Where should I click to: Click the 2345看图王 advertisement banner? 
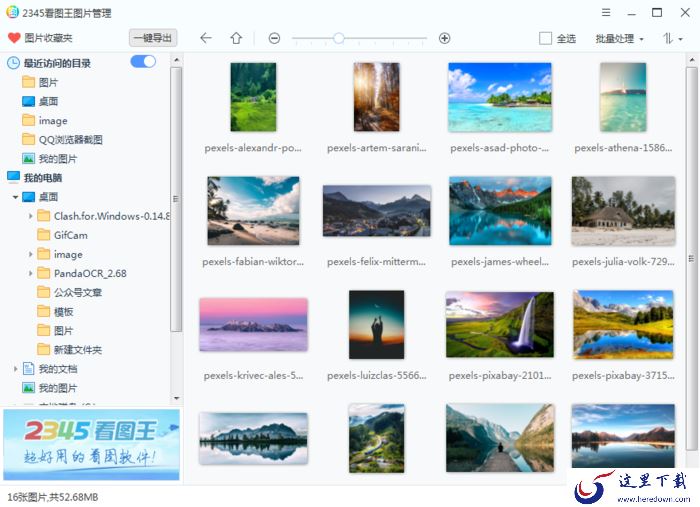click(92, 445)
